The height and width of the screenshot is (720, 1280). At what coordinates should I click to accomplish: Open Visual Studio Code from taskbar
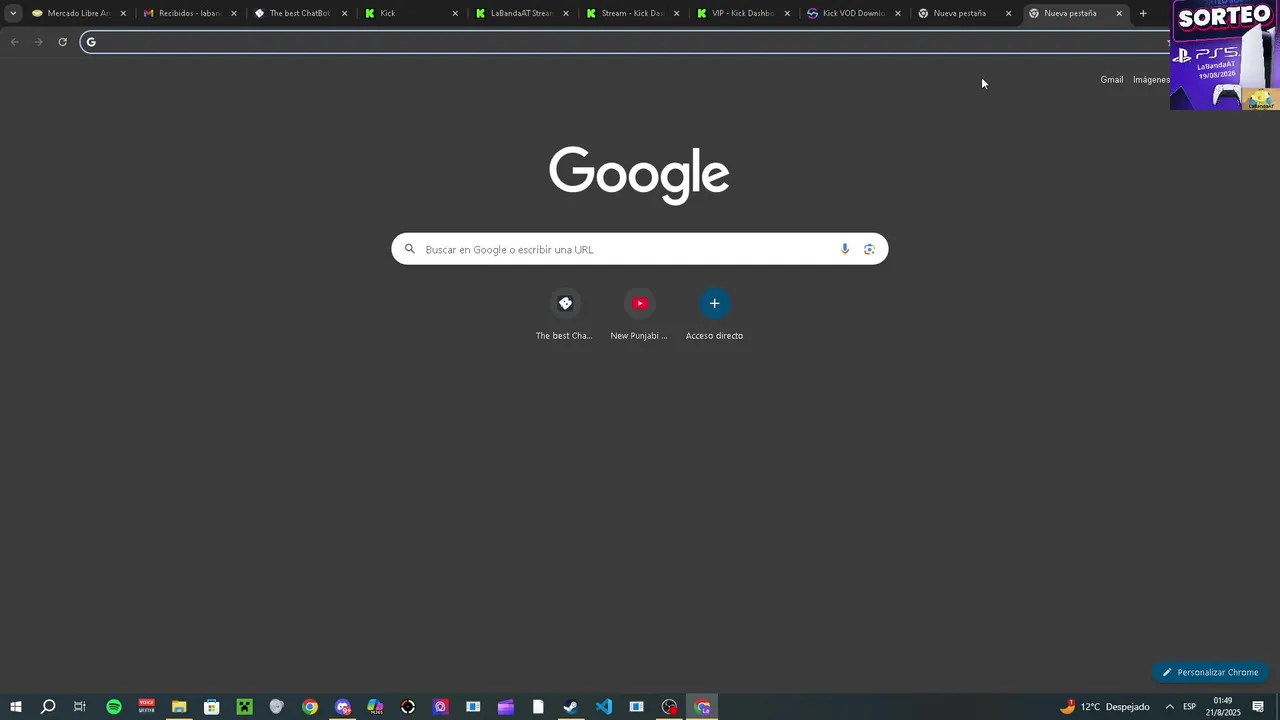click(x=604, y=707)
